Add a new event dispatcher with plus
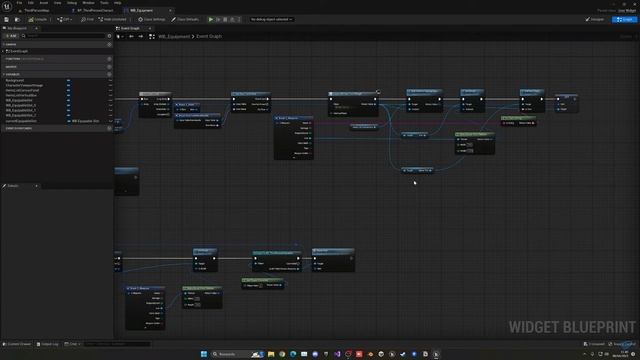640x360 pixels. (x=109, y=128)
